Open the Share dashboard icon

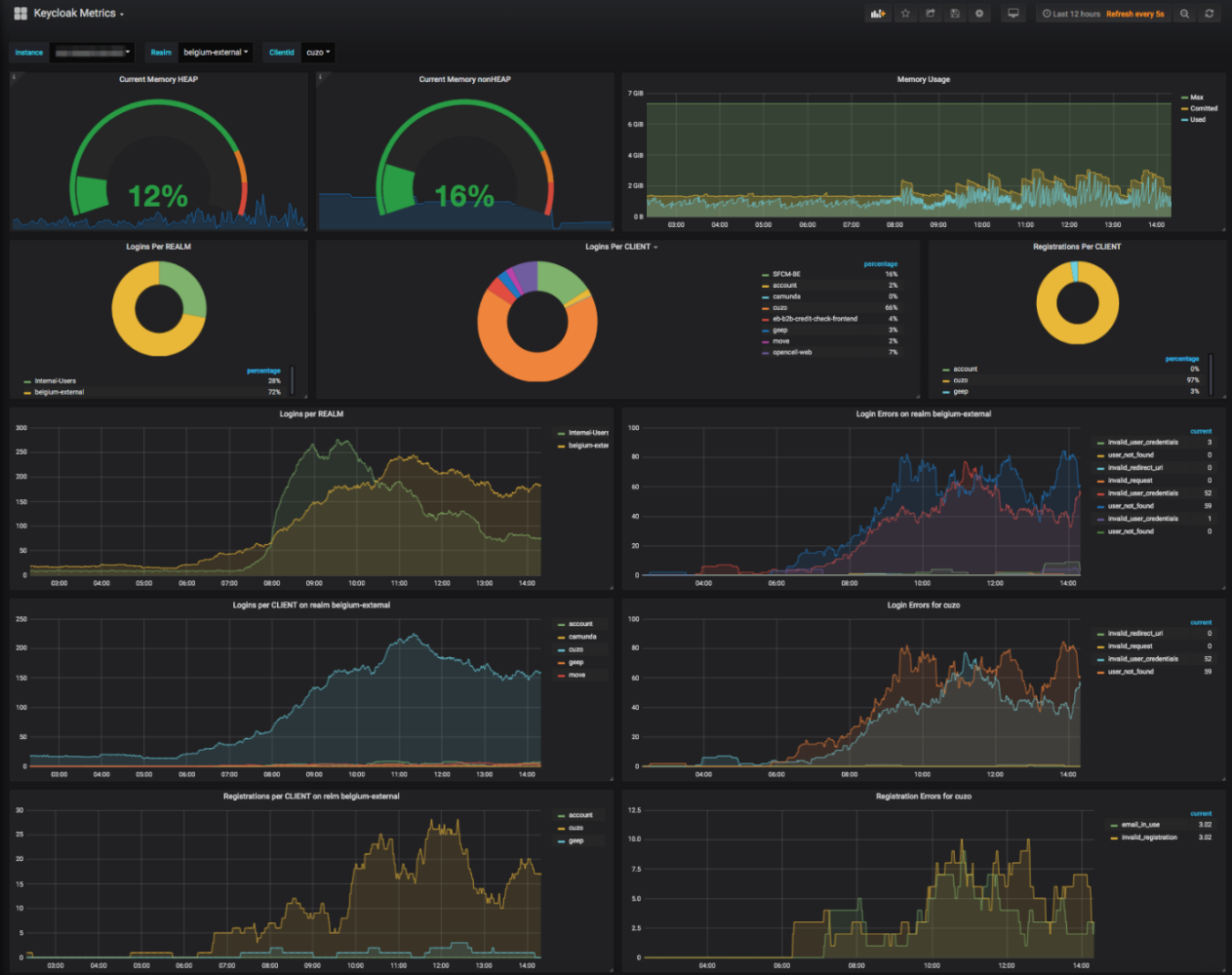(931, 13)
